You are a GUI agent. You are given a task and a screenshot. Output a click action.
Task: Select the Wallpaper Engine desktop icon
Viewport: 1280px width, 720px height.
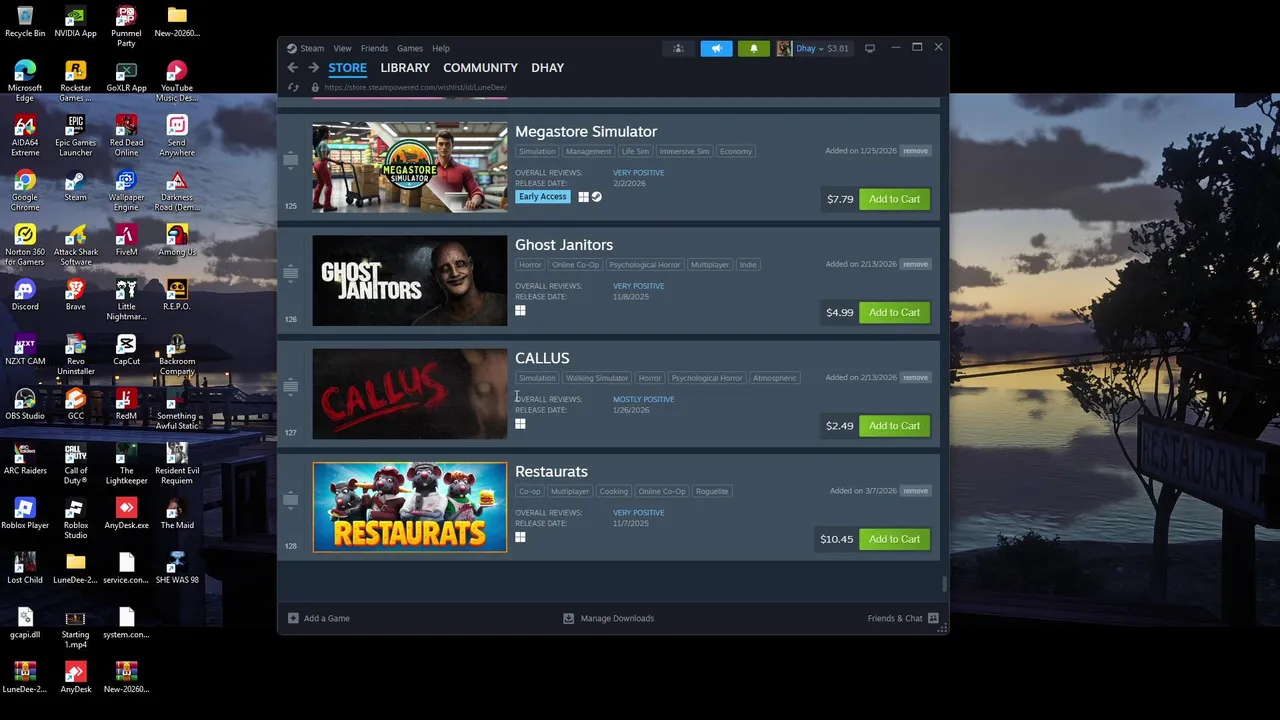(x=126, y=191)
